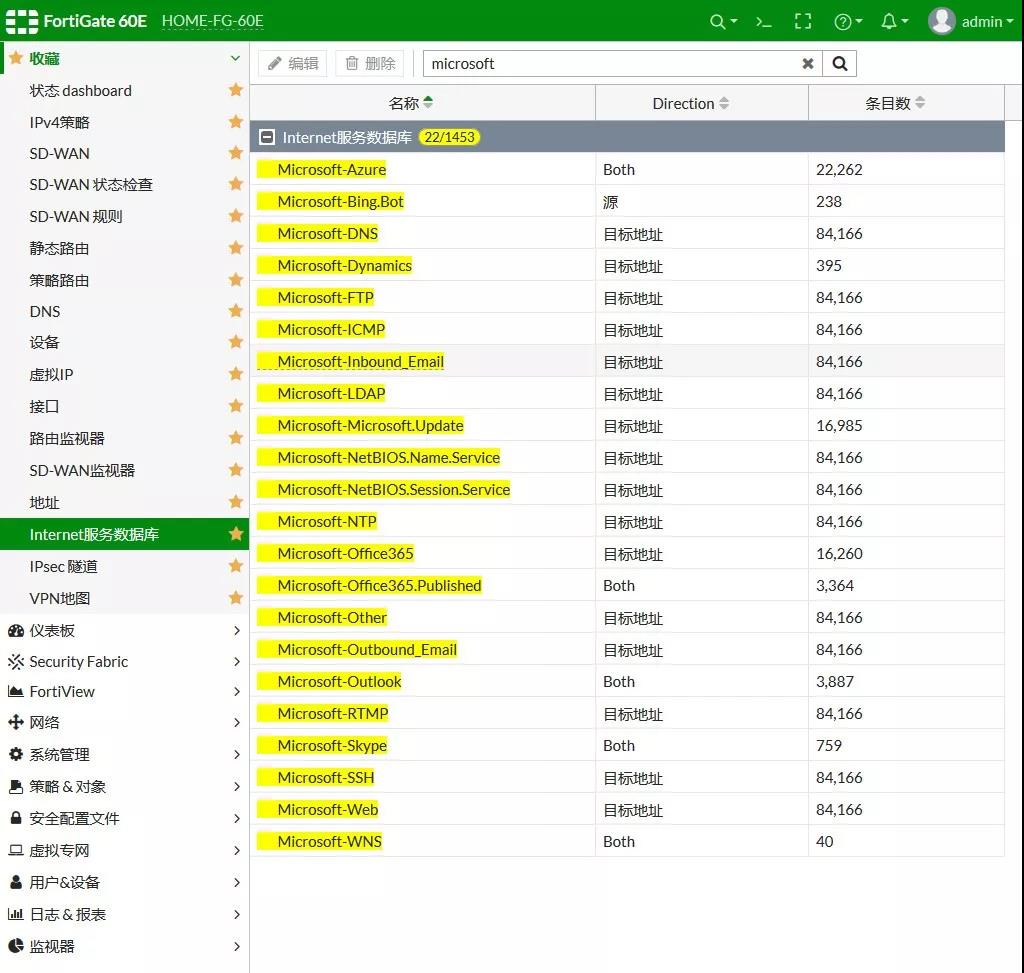Click the 编辑 edit button
The width and height of the screenshot is (1024, 973).
pos(293,63)
